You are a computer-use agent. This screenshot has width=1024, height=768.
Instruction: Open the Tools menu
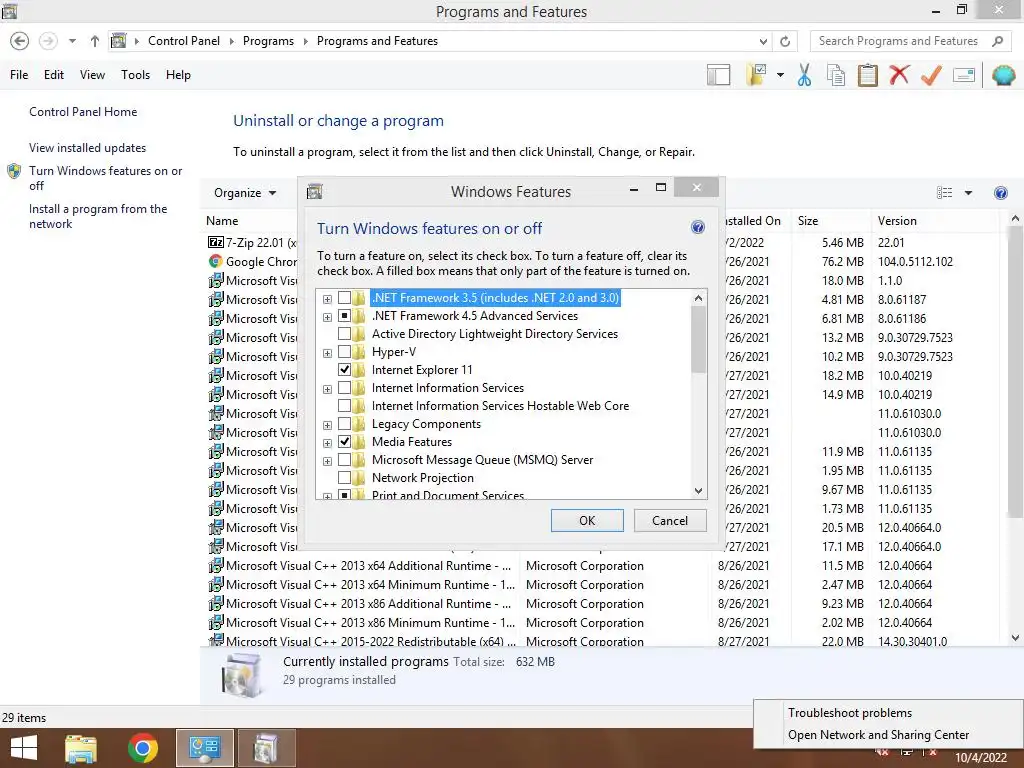tap(135, 74)
